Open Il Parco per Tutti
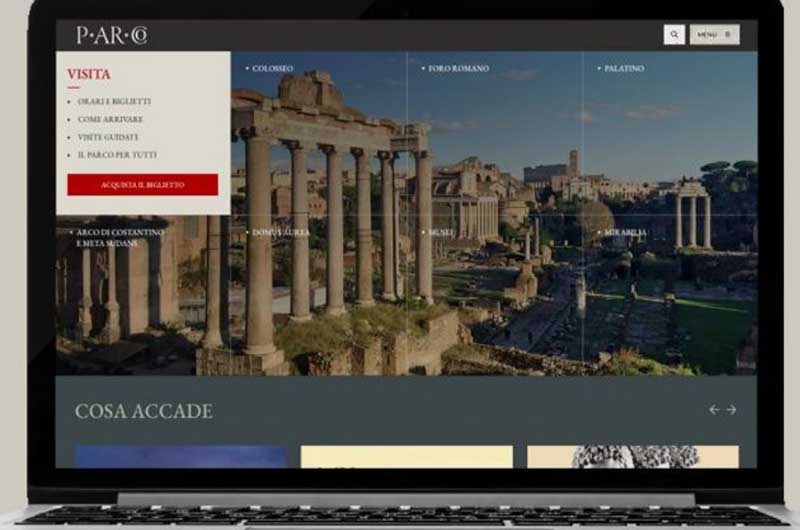 [x=116, y=155]
